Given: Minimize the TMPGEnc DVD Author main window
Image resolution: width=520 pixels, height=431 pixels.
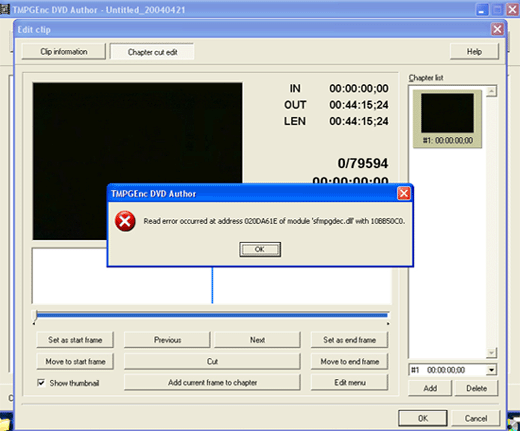Looking at the screenshot, I should 481,10.
